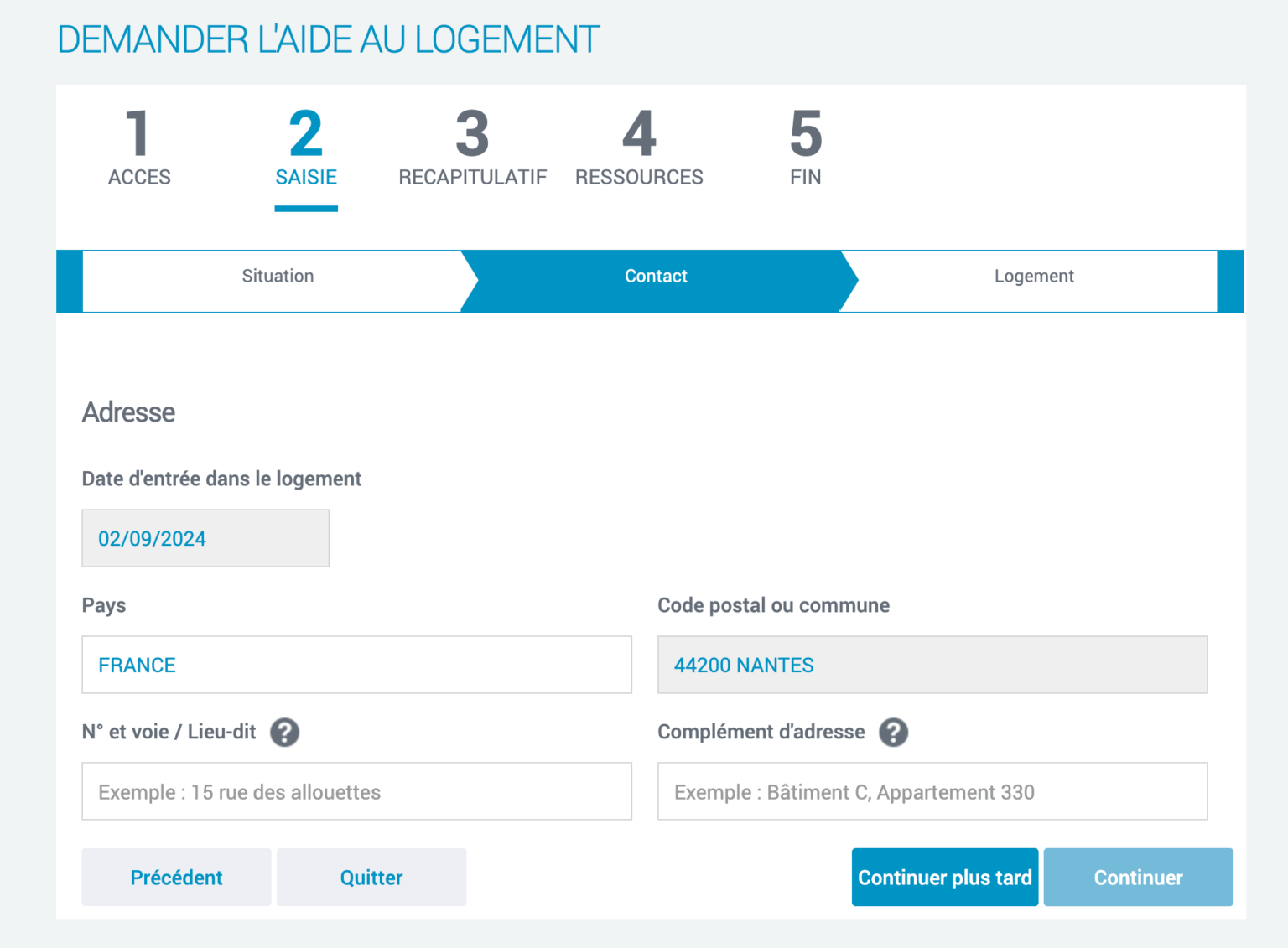Click the move-in date field
1288x948 pixels.
(205, 538)
